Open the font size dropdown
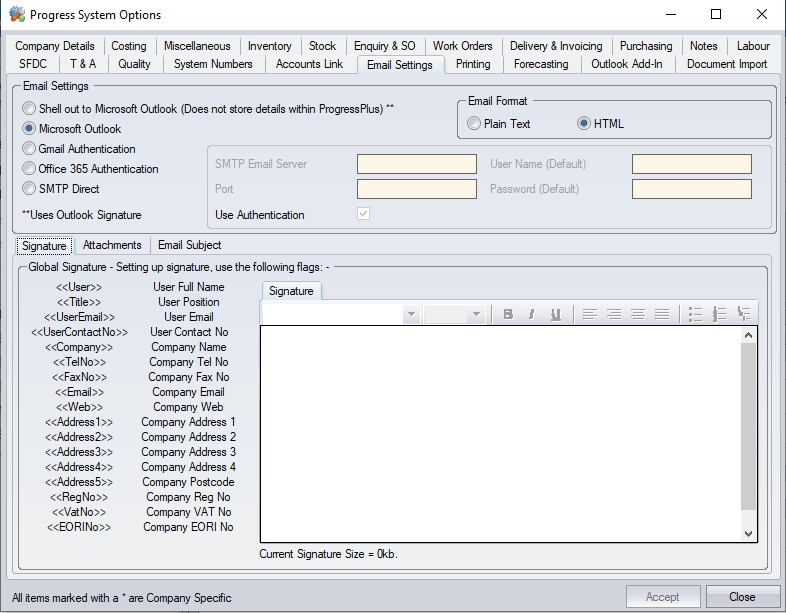The width and height of the screenshot is (786, 613). tap(476, 315)
